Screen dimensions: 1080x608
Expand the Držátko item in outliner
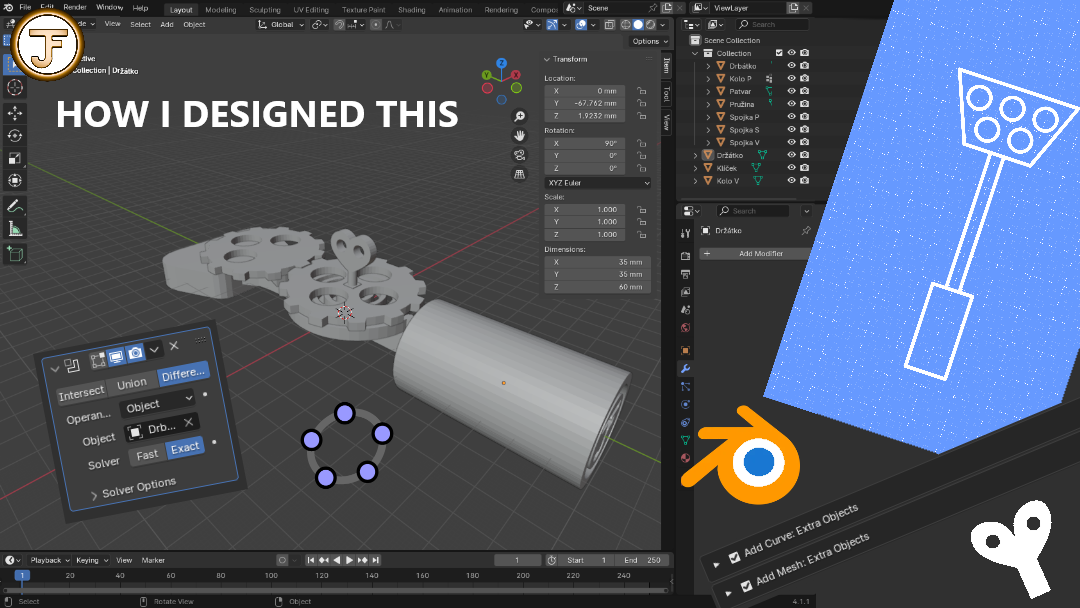tap(696, 156)
